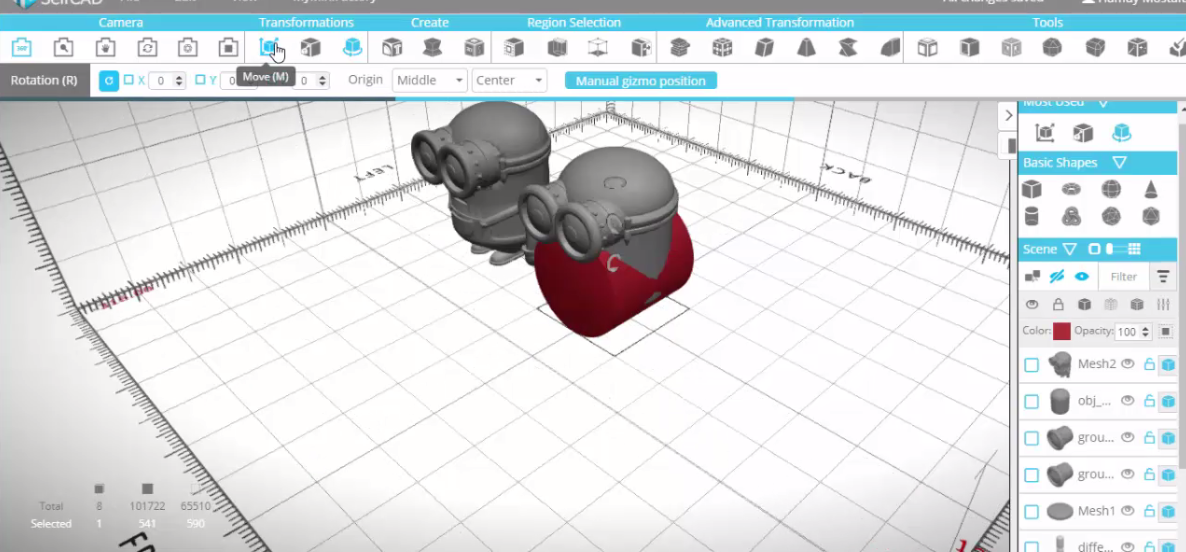Click the Manual gizmo position button
1186x552 pixels.
pos(641,81)
